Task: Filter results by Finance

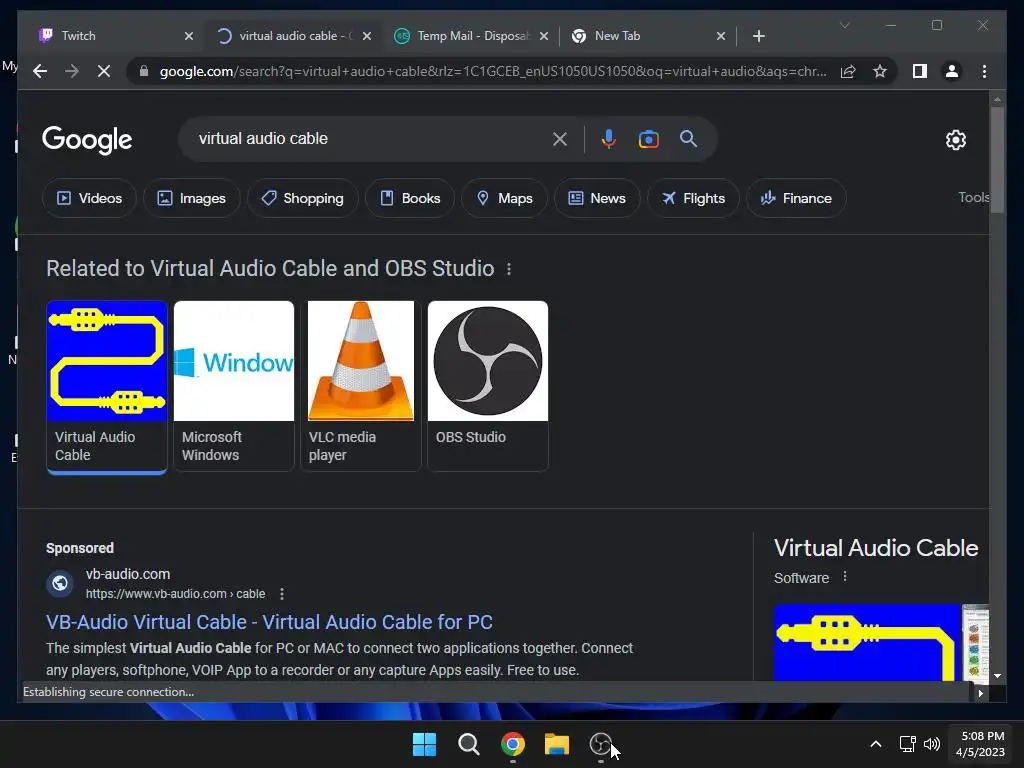Action: click(x=796, y=198)
